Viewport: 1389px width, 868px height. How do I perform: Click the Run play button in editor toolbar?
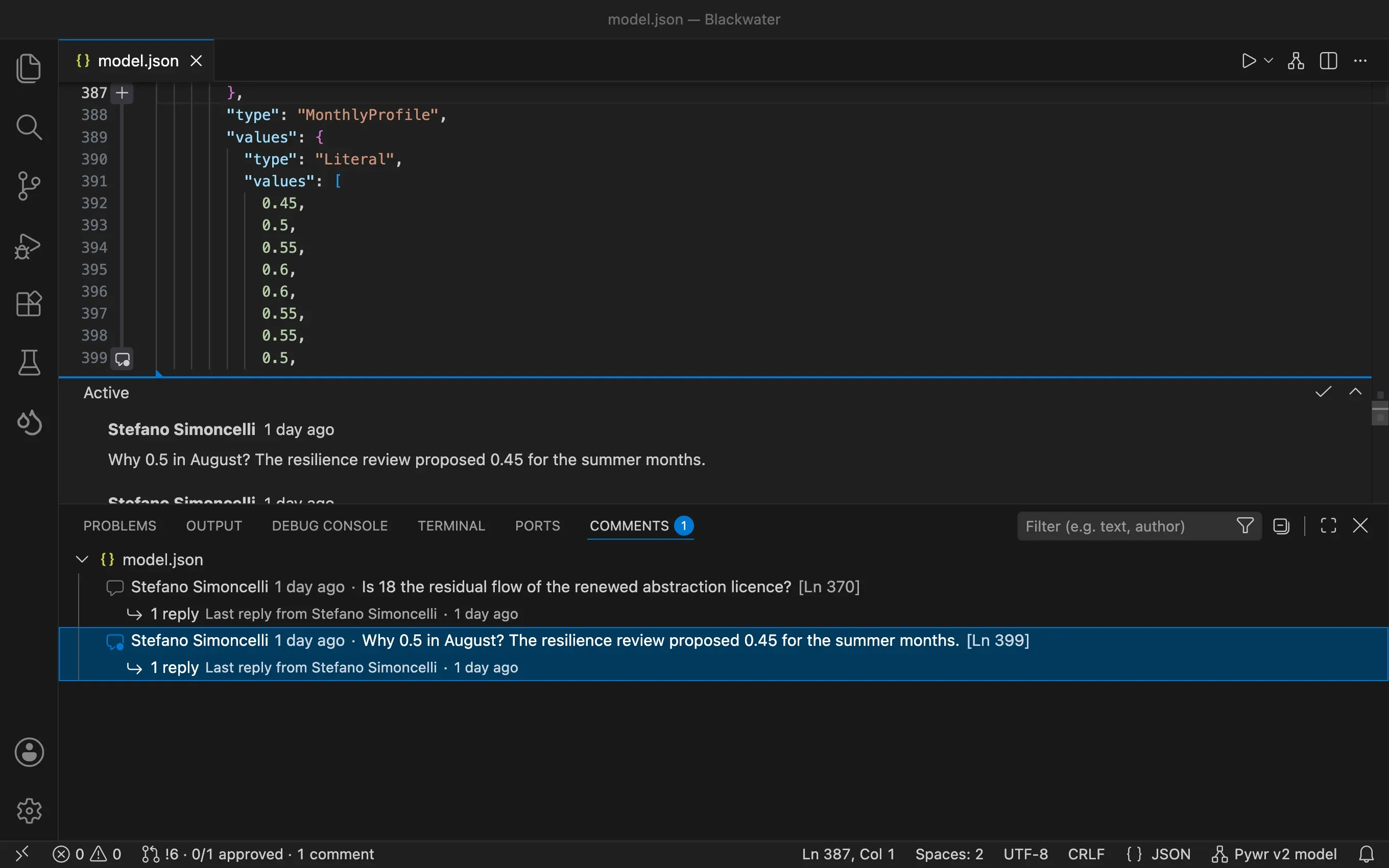(1249, 61)
